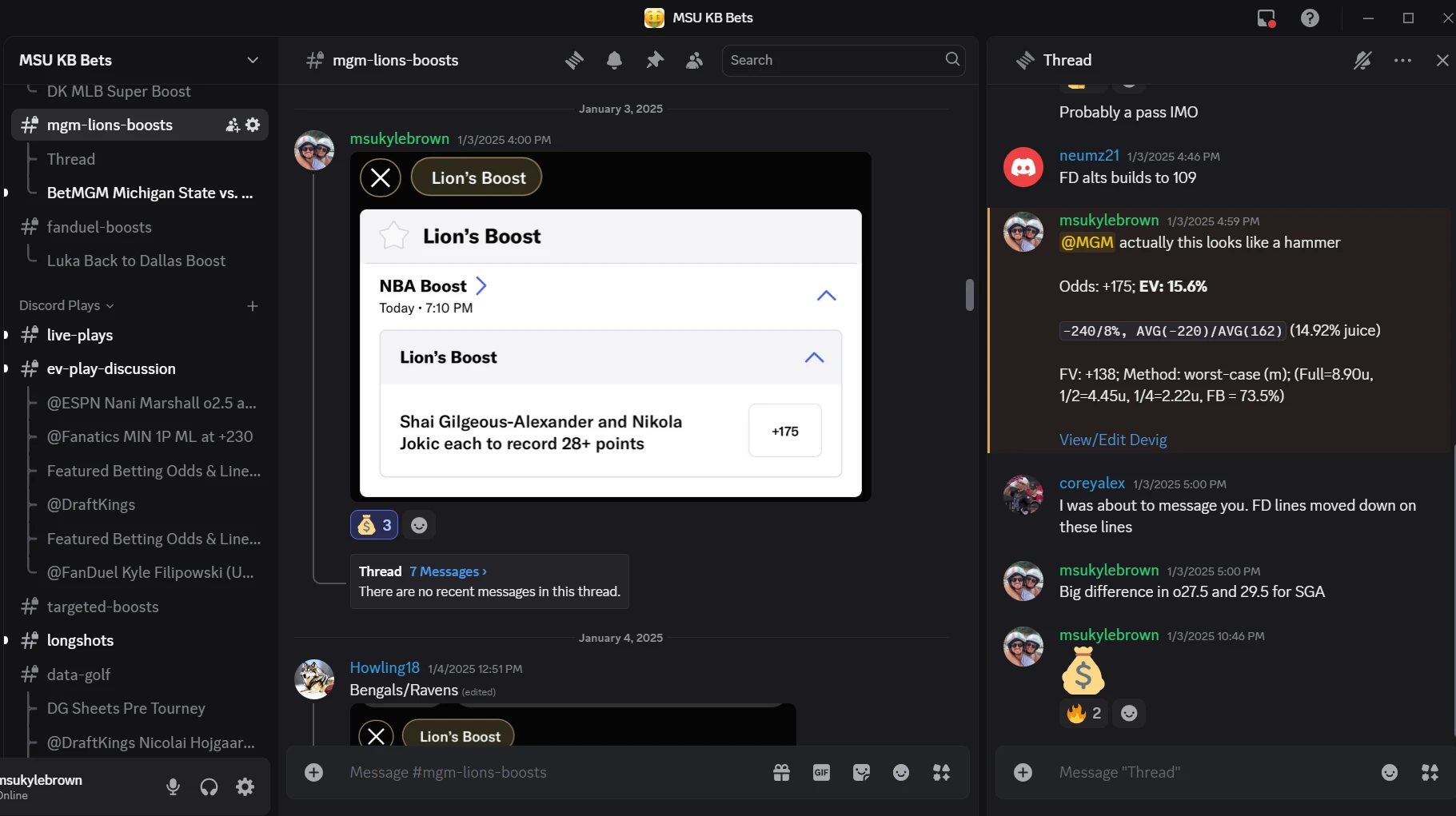Open the Help question mark icon
The width and height of the screenshot is (1456, 816).
point(1310,18)
